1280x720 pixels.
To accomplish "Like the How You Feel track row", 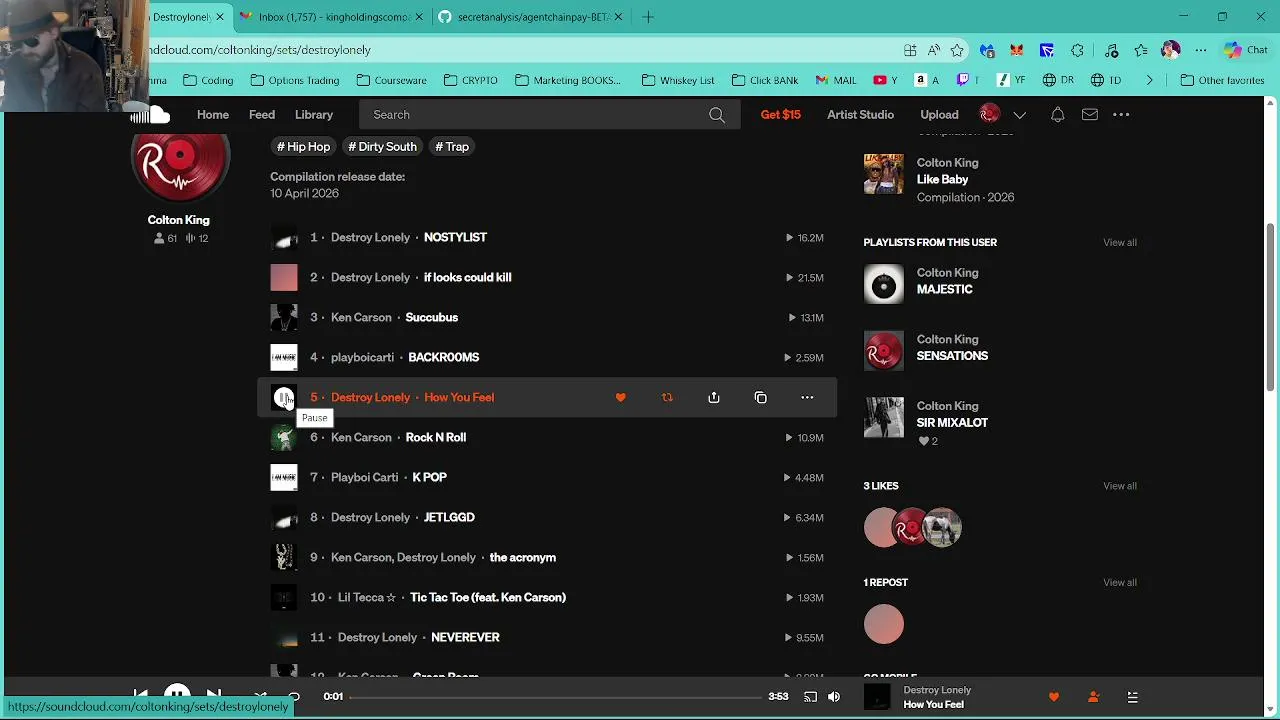I will click(x=620, y=397).
